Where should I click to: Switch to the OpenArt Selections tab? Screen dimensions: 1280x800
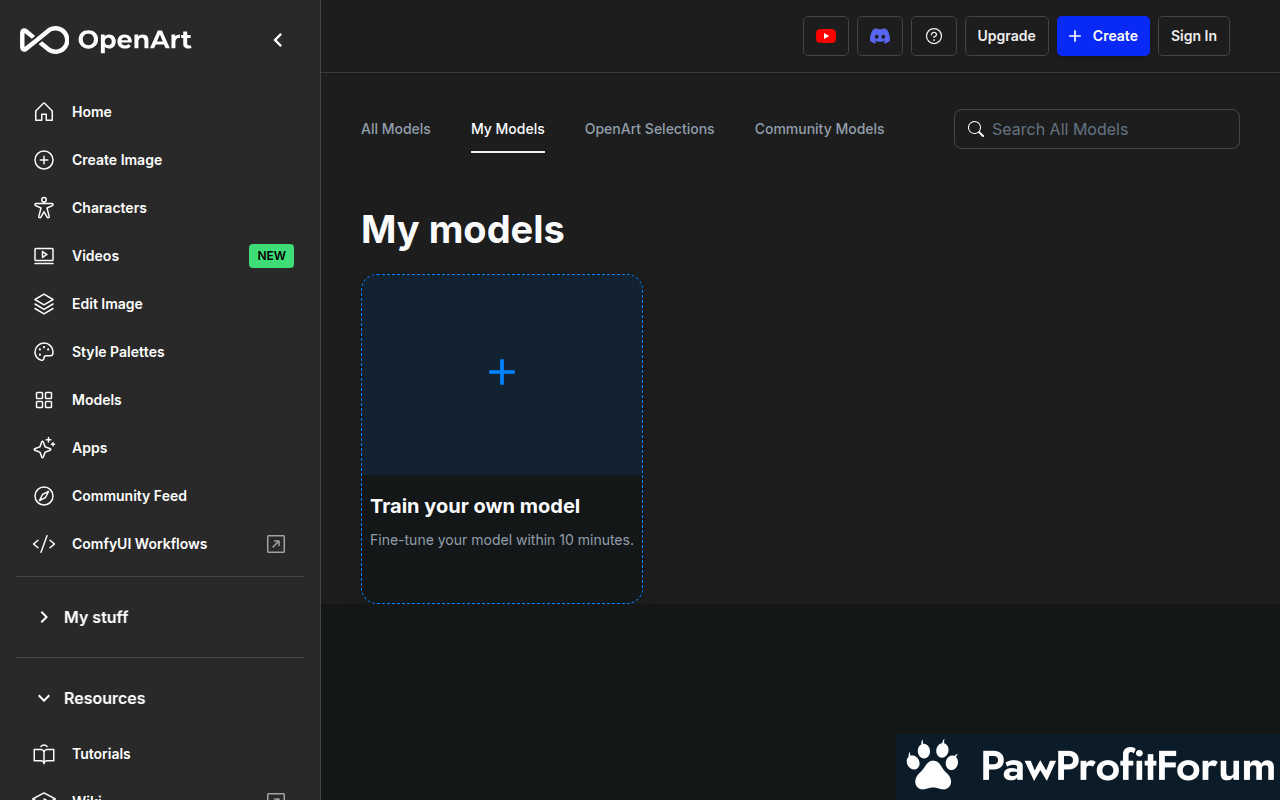(x=649, y=129)
